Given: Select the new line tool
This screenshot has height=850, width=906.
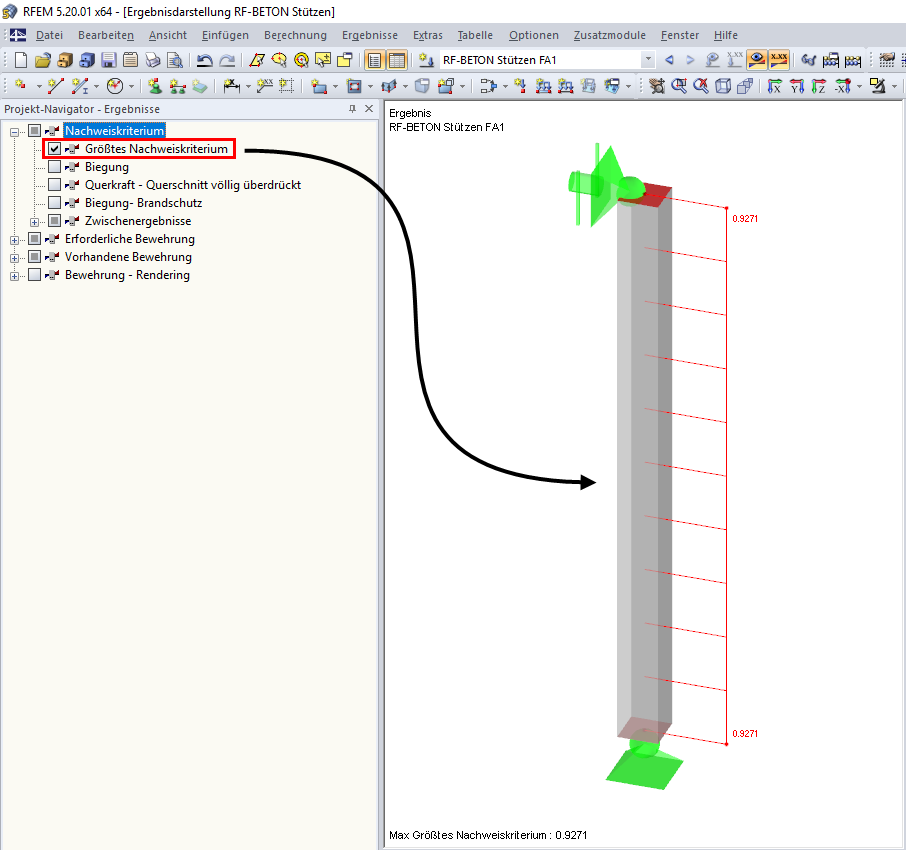Looking at the screenshot, I should (x=55, y=86).
